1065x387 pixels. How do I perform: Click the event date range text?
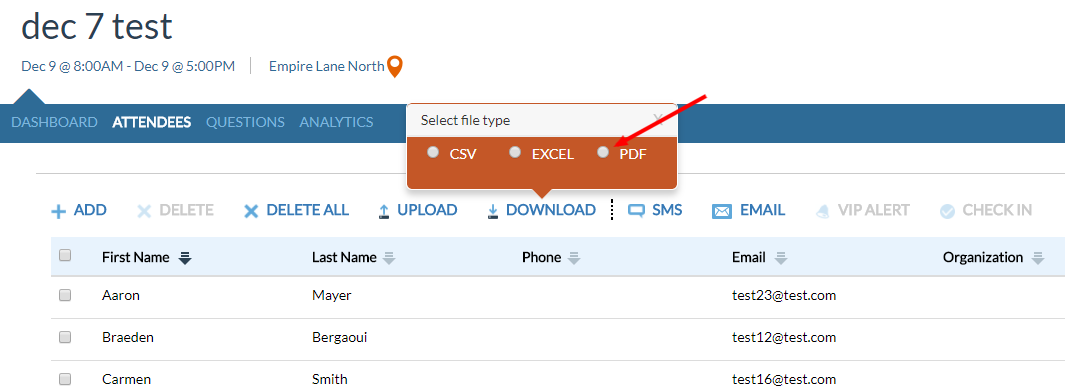tap(128, 66)
